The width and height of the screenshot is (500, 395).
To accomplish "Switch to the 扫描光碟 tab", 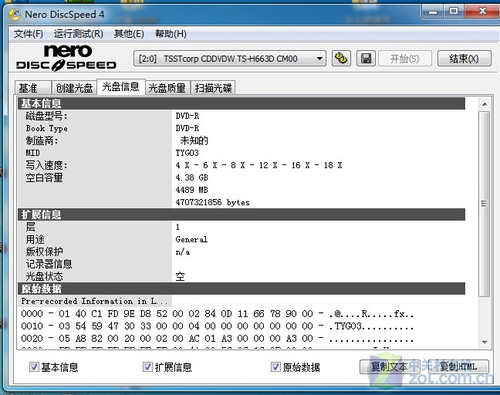I will pyautogui.click(x=213, y=88).
